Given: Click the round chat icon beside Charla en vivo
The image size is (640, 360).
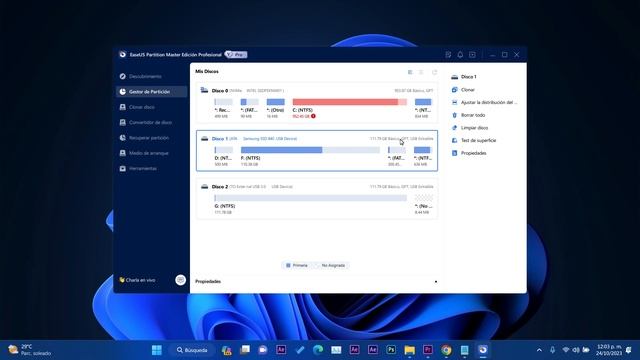Looking at the screenshot, I should click(x=180, y=280).
